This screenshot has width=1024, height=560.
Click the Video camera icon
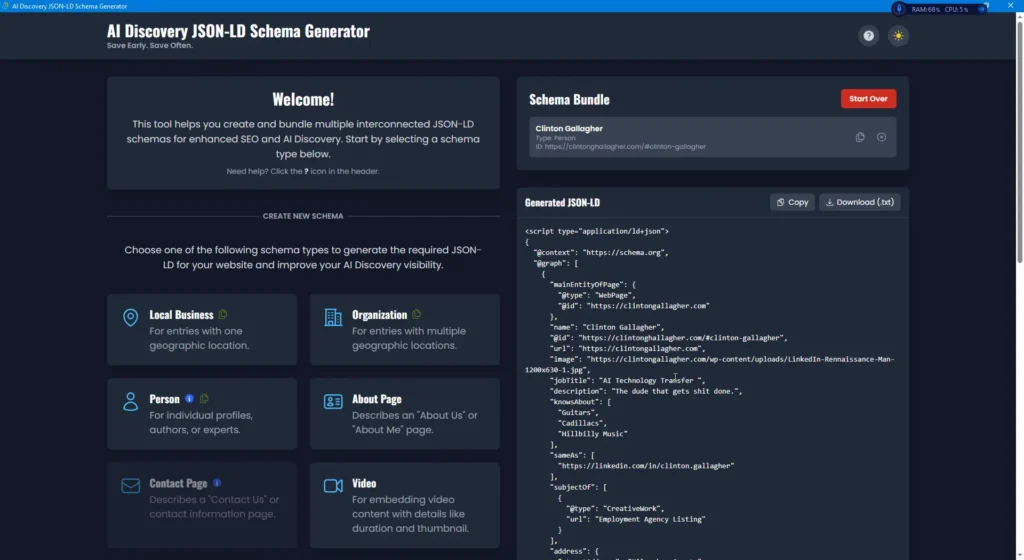[333, 486]
